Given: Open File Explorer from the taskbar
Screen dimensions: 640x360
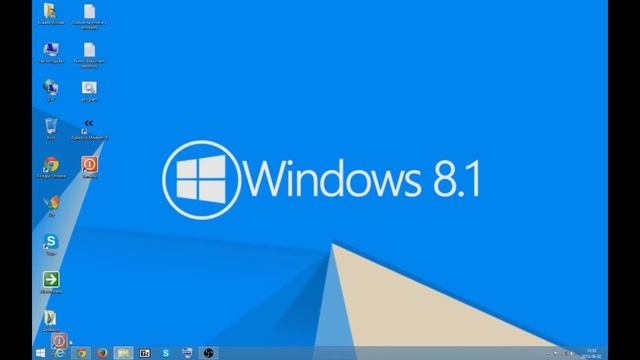Looking at the screenshot, I should (x=123, y=353).
